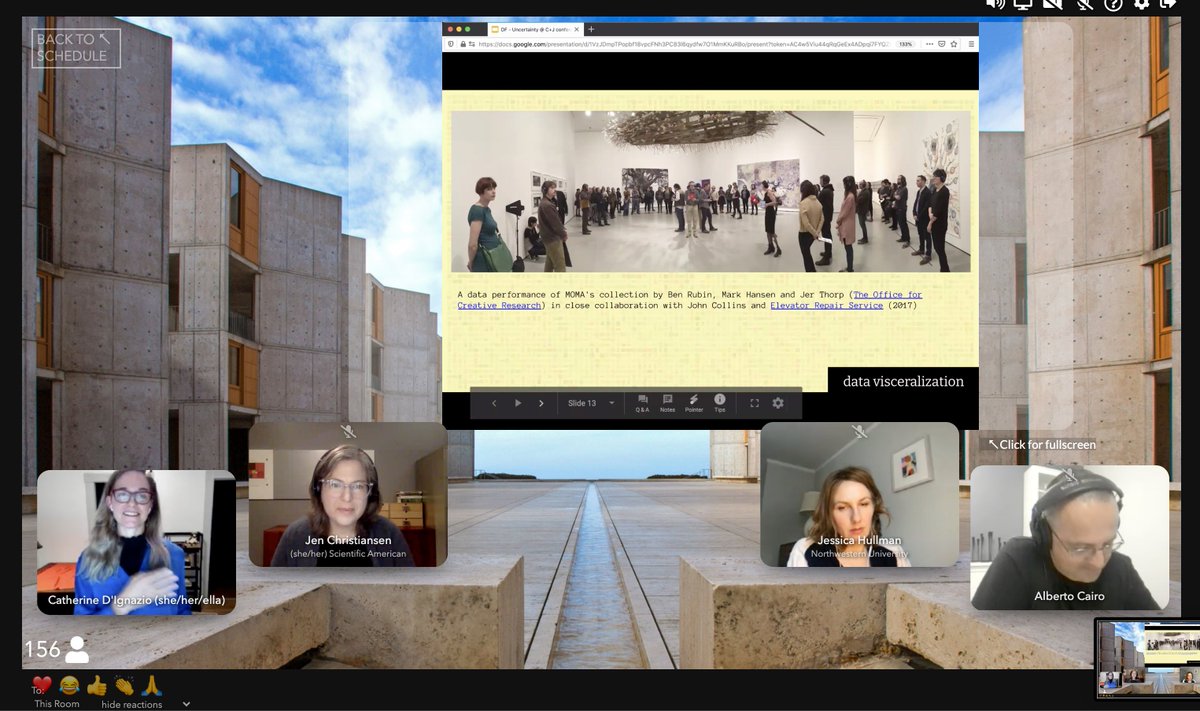Click the 133% zoom level badge
The image size is (1200, 711).
coord(905,44)
